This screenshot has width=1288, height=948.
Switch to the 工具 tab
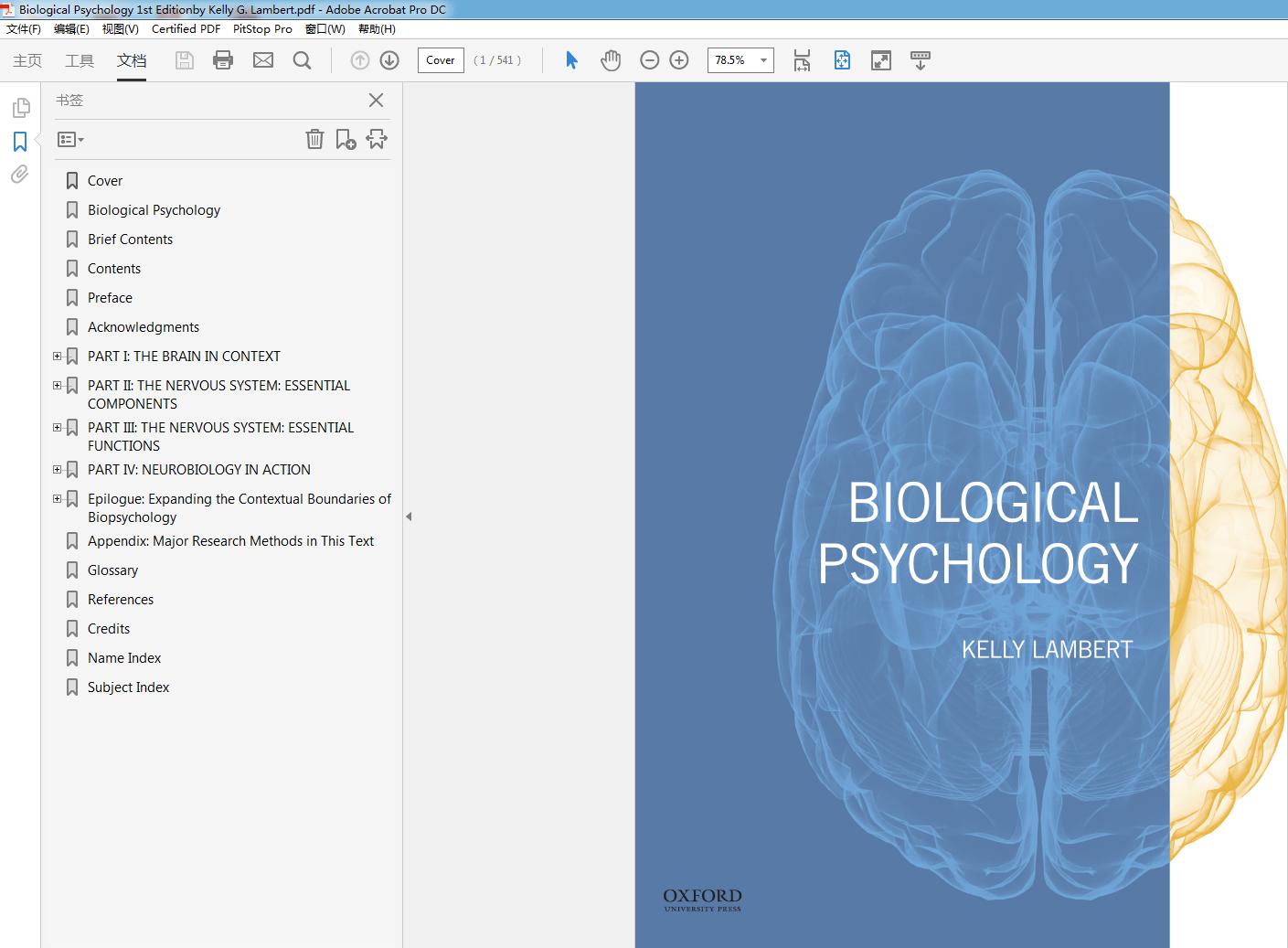80,60
